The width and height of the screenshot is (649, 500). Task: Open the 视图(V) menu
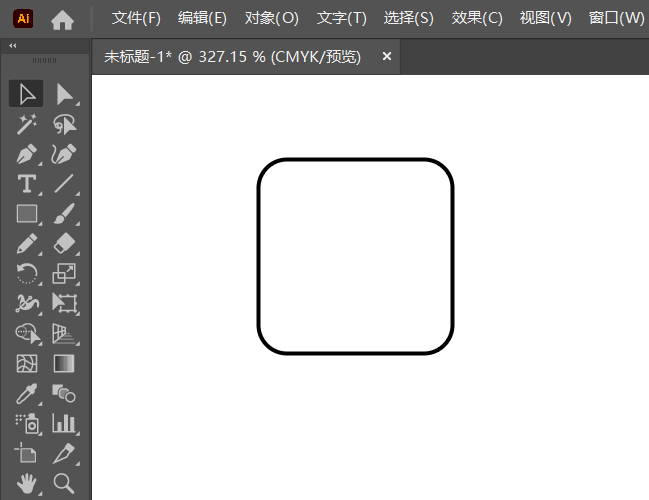click(546, 18)
